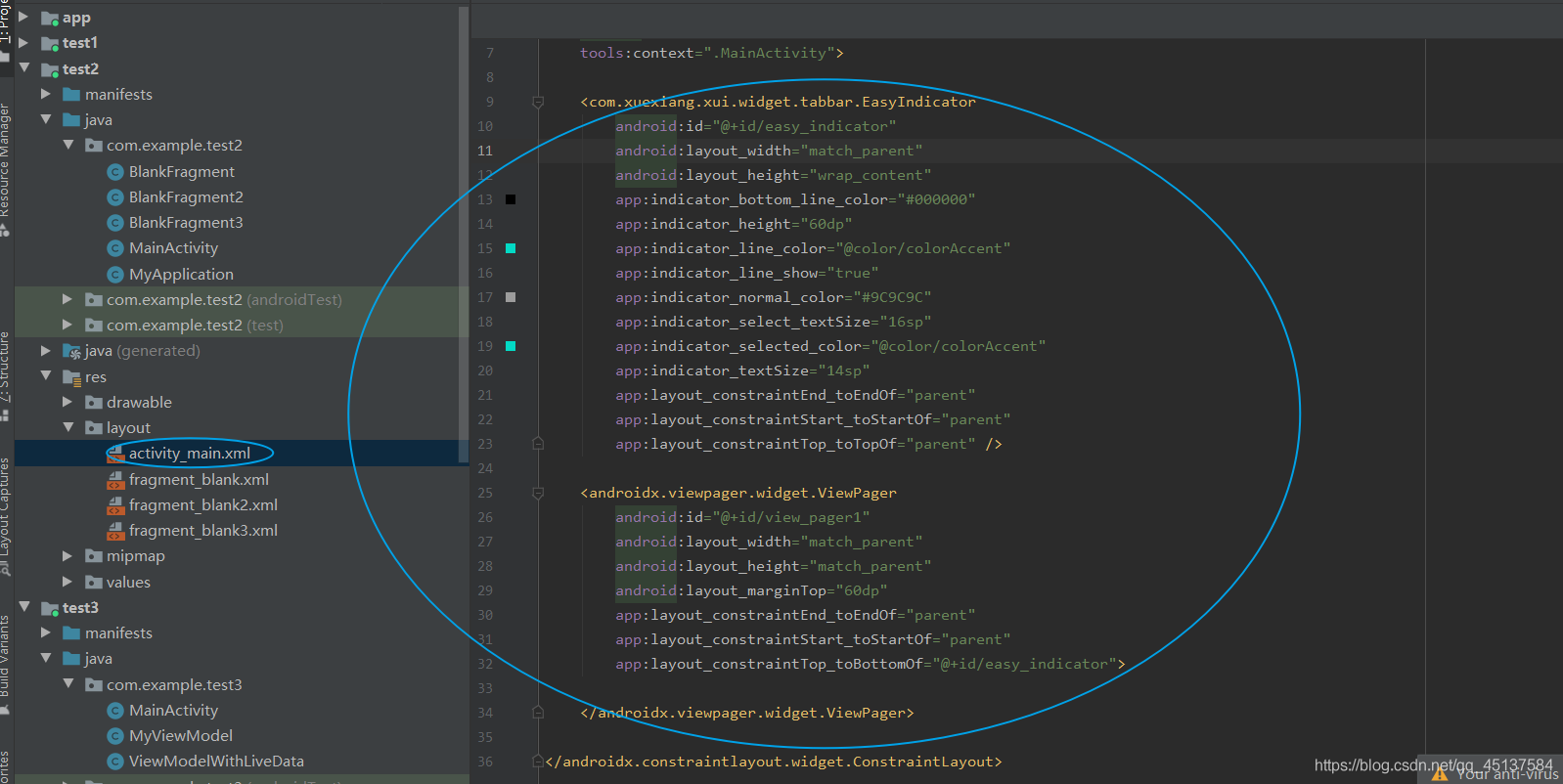Collapse layout folder arrow

click(68, 427)
